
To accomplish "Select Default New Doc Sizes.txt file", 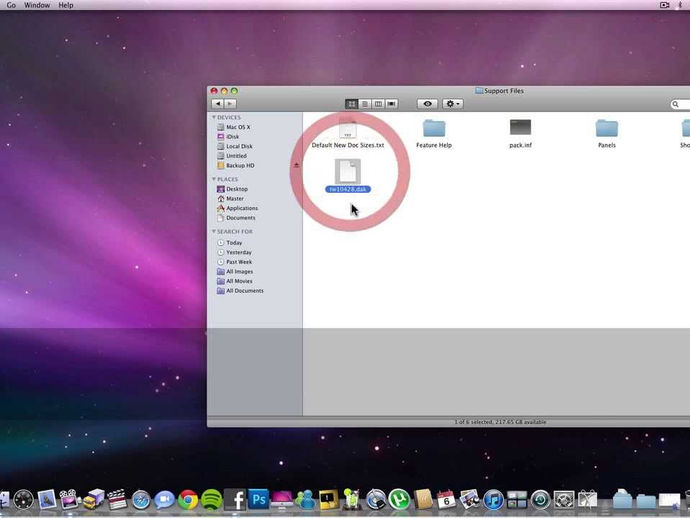I will tap(348, 133).
